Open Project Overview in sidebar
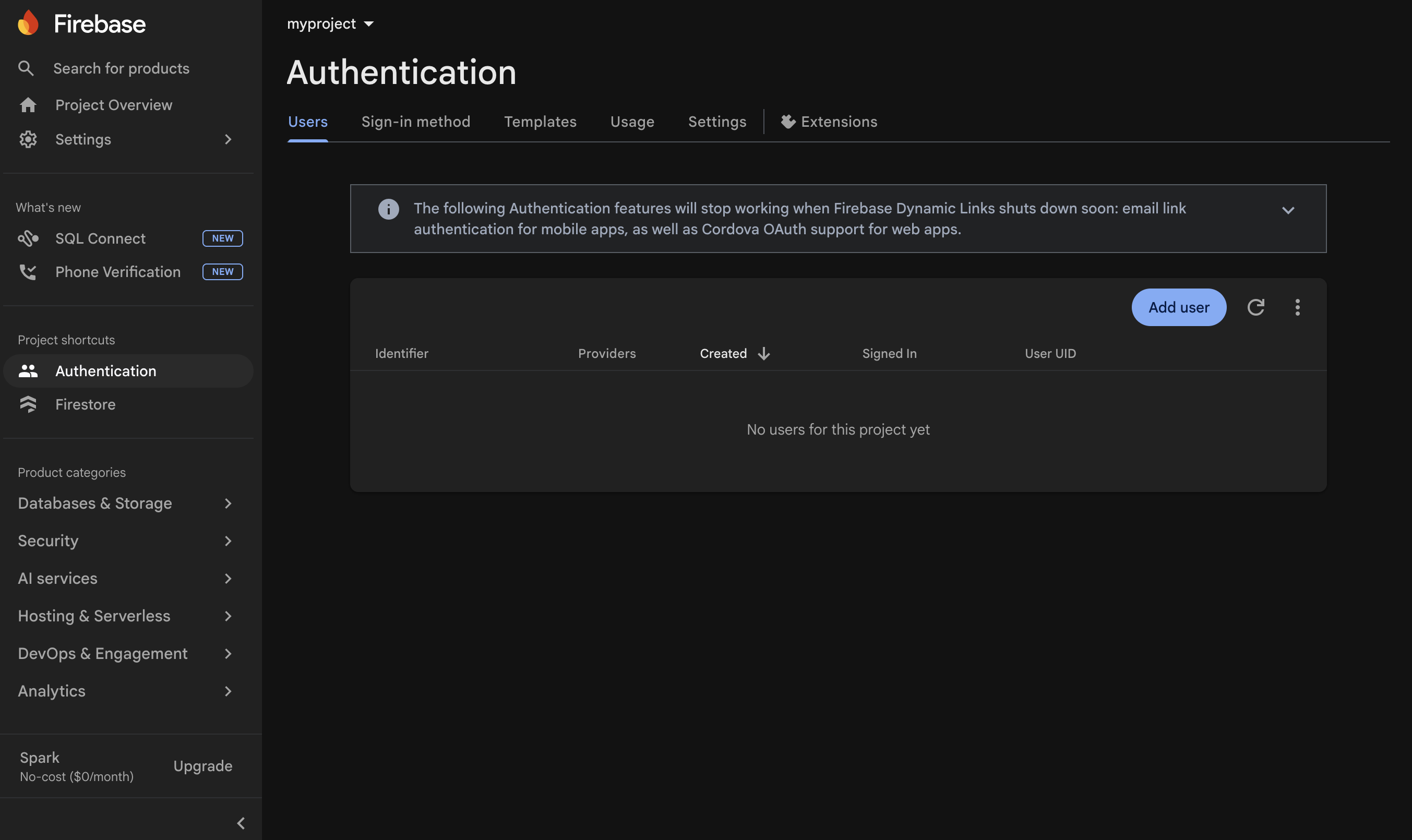1412x840 pixels. (128, 105)
